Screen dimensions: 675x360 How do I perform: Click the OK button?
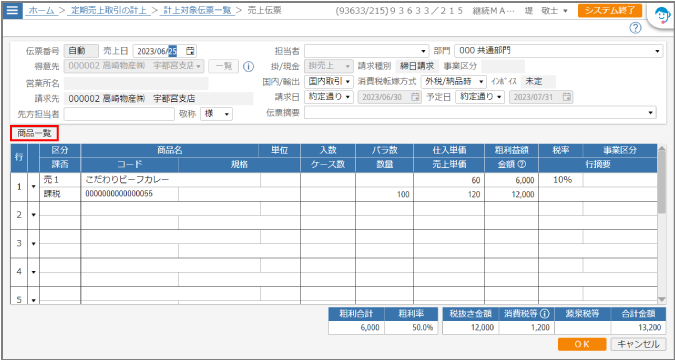(582, 344)
